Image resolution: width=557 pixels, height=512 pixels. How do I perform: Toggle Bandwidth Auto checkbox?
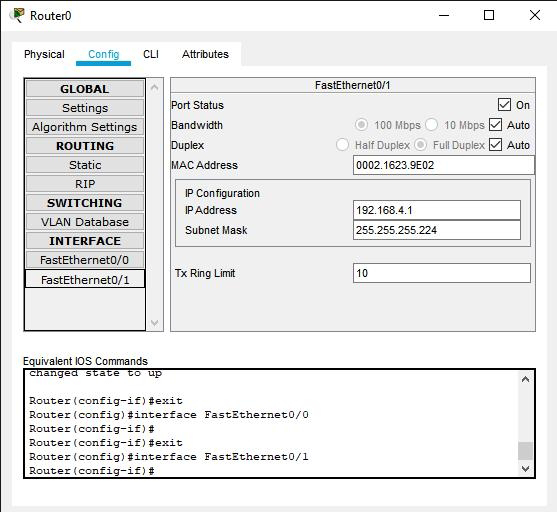495,125
